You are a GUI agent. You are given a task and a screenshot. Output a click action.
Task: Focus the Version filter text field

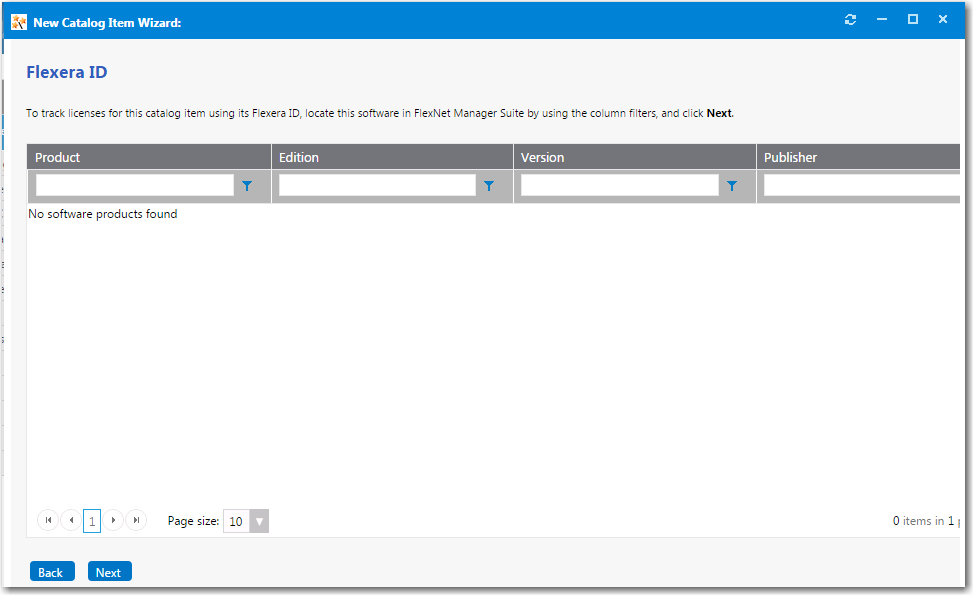tap(619, 186)
